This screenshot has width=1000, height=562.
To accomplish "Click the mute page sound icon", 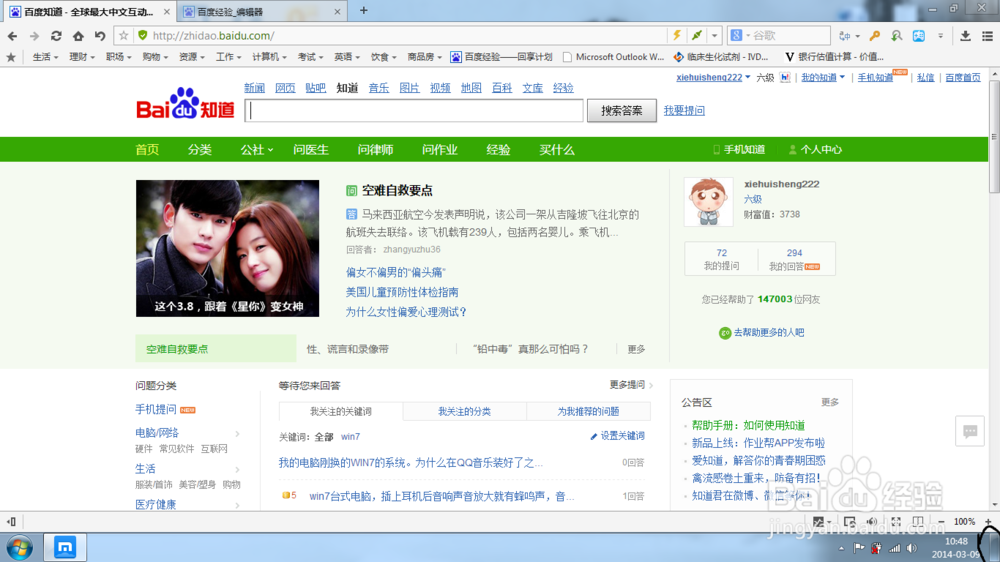I will click(872, 522).
